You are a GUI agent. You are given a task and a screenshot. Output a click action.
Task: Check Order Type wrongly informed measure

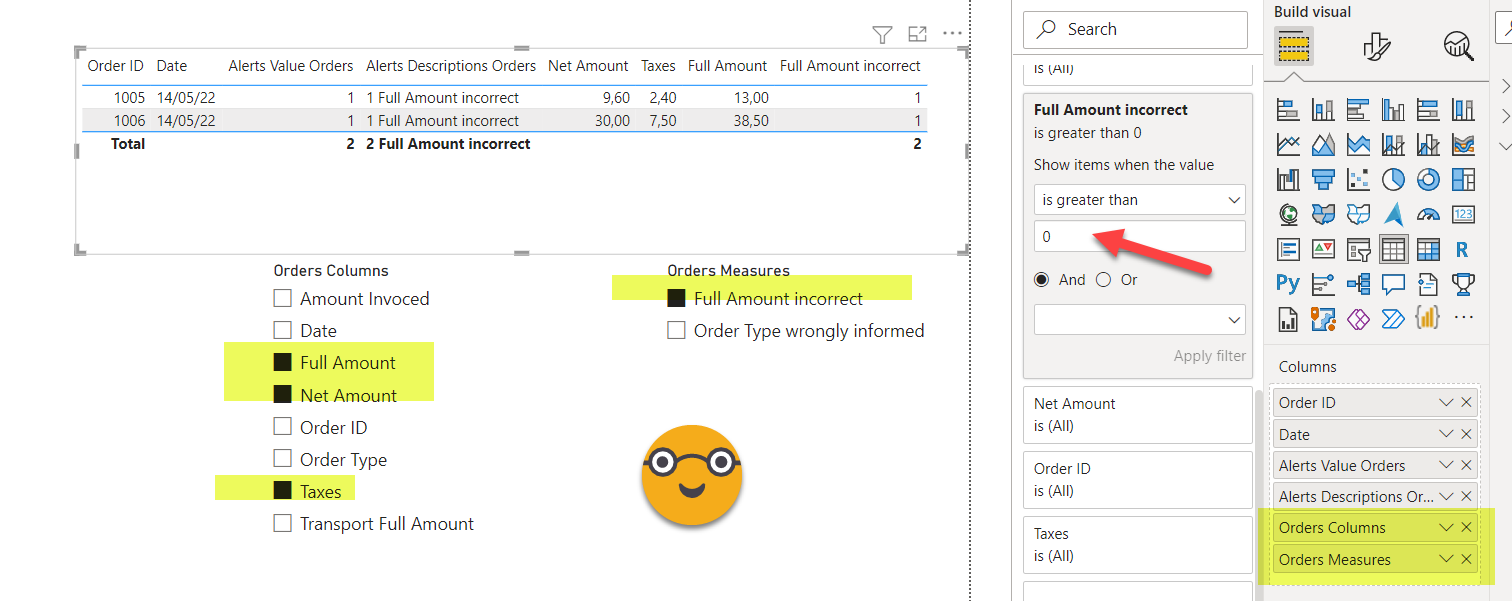(677, 330)
